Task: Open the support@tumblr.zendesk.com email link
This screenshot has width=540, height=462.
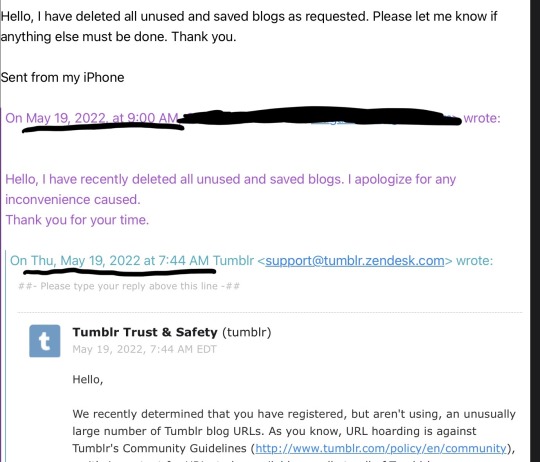Action: [x=355, y=261]
